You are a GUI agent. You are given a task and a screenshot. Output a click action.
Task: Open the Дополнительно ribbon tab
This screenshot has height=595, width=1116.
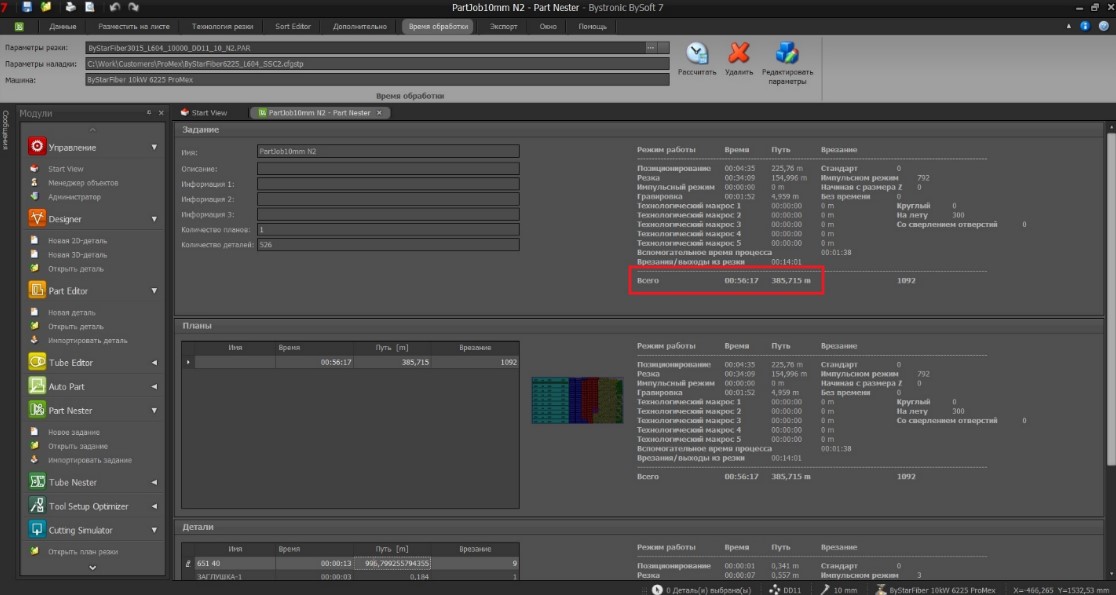(x=359, y=26)
